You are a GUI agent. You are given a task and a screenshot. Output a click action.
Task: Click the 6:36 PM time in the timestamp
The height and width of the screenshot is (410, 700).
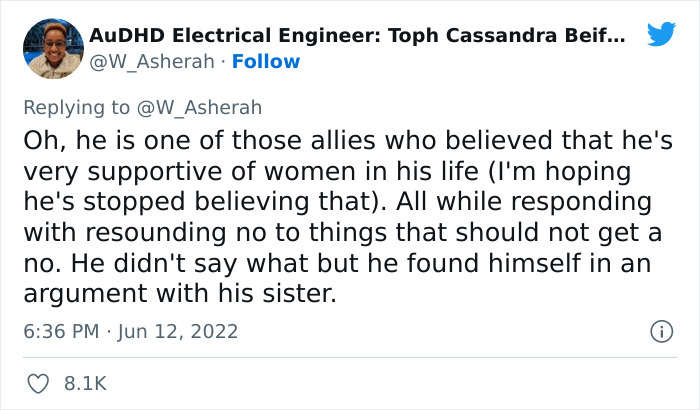61,331
